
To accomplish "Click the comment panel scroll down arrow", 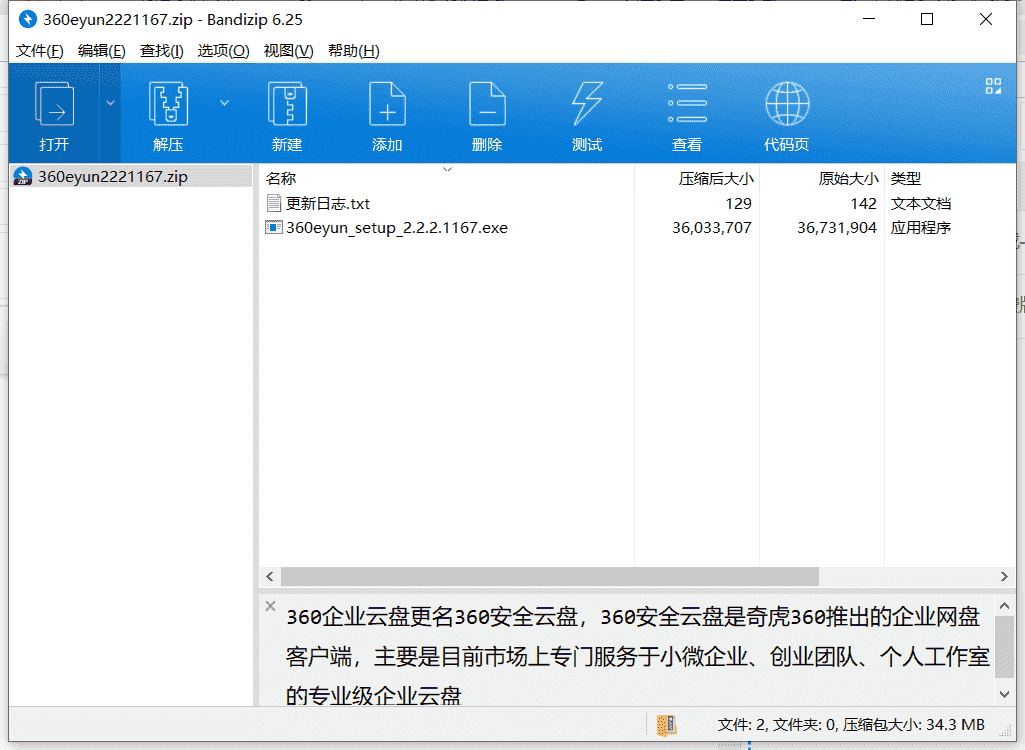I will pos(1005,694).
